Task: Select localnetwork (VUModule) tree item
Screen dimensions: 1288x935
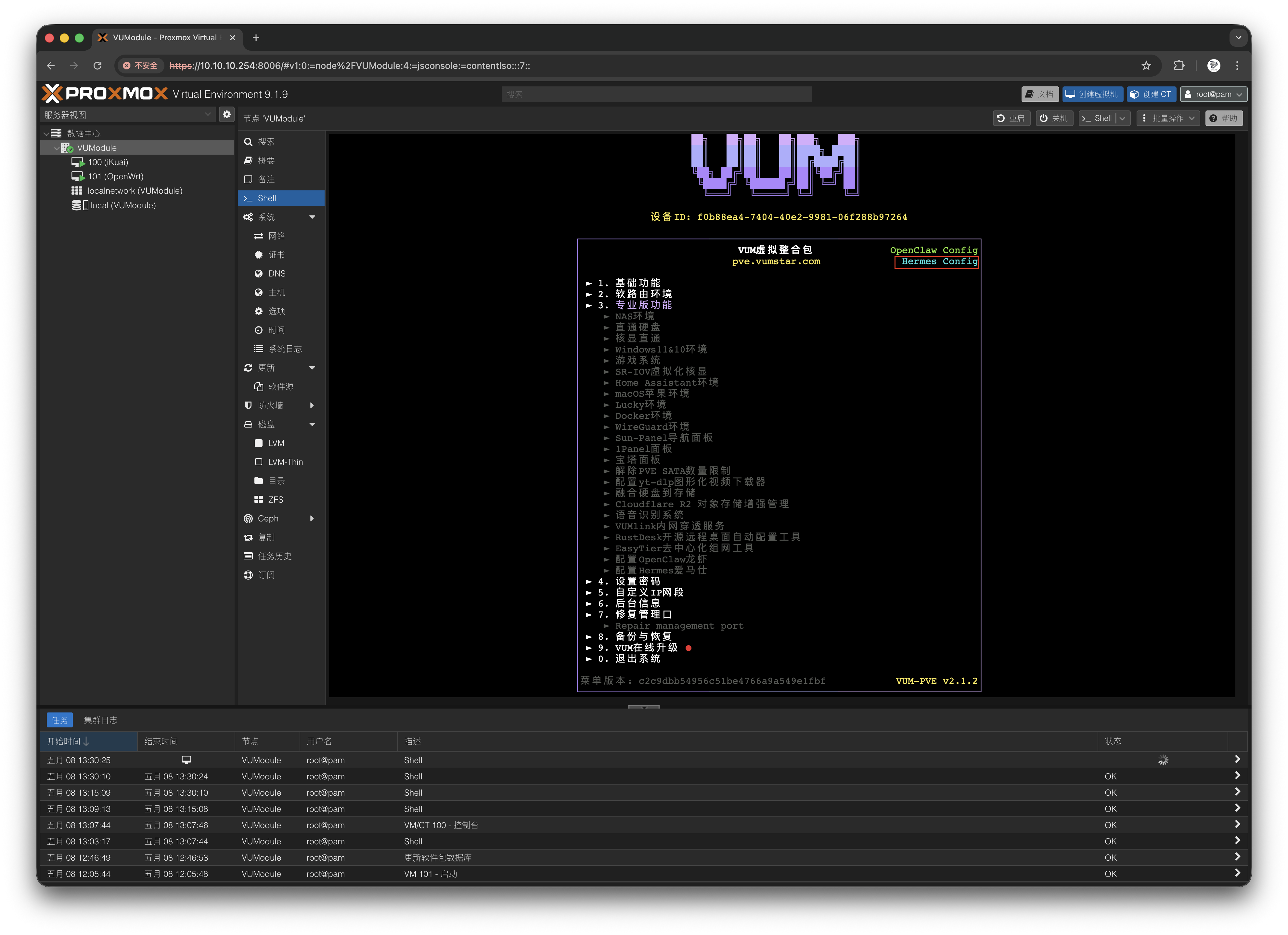Action: [135, 191]
